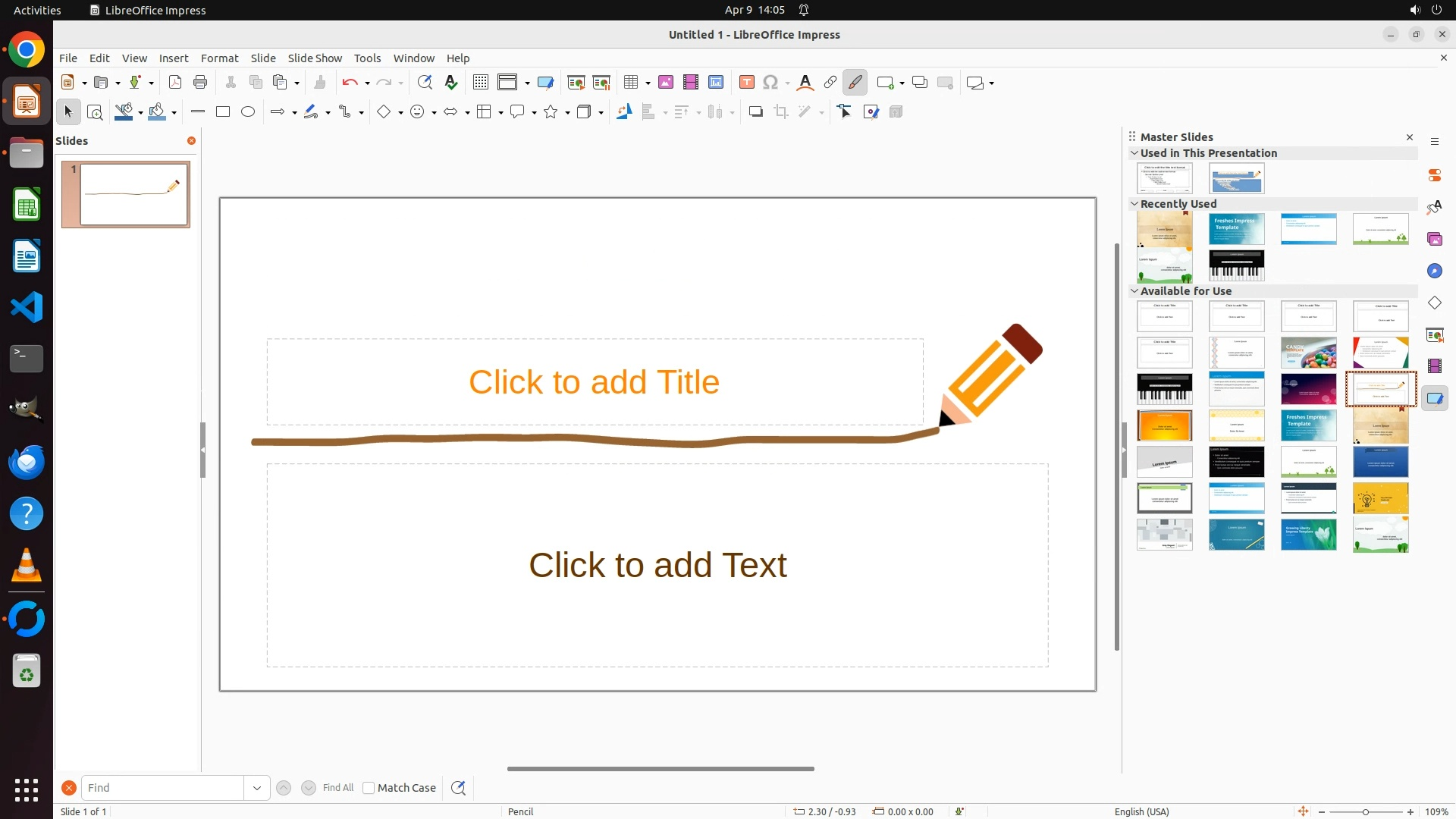Select the Rectangle drawing tool
Viewport: 1456px width, 819px height.
pos(222,112)
